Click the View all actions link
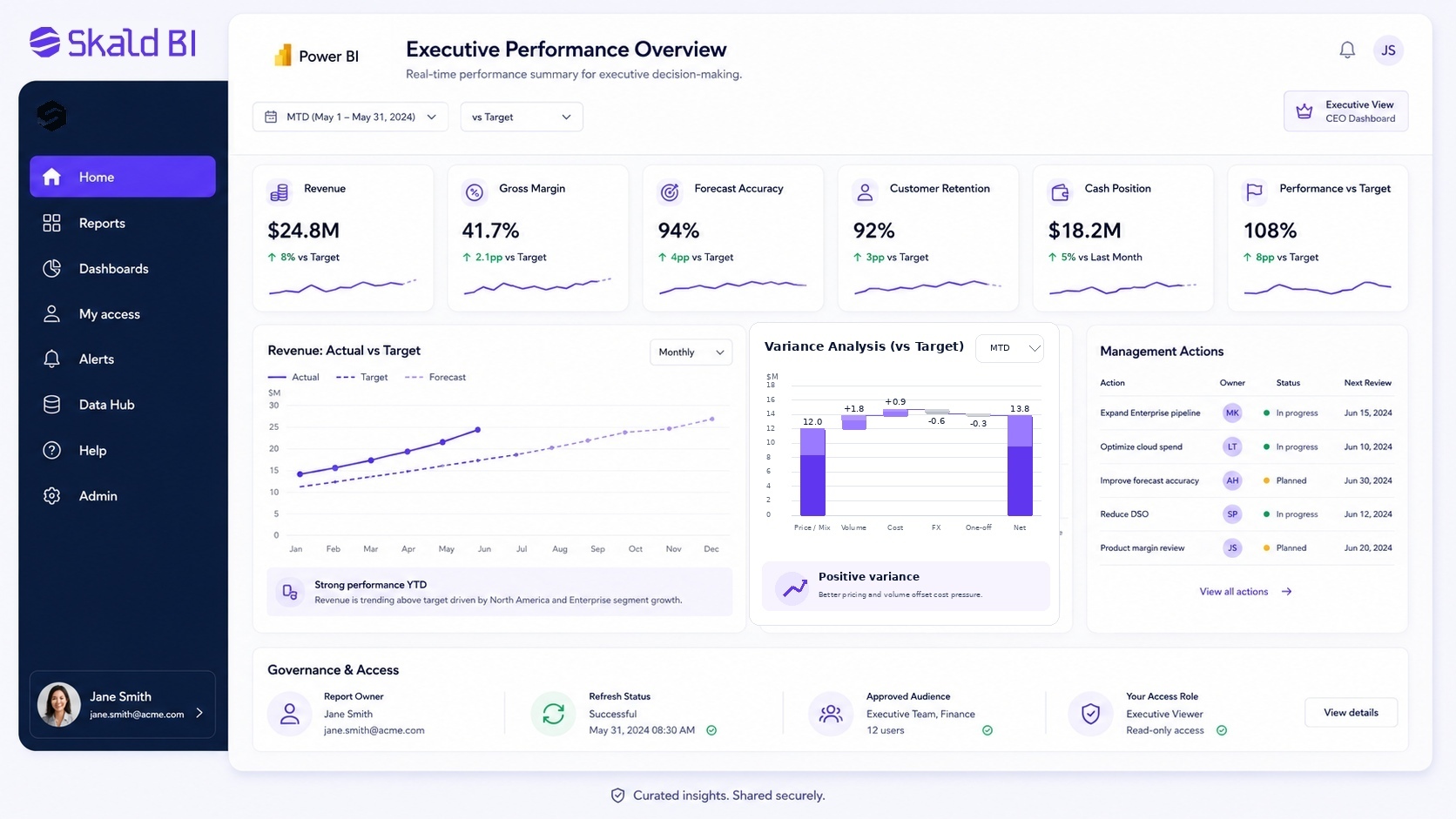This screenshot has height=819, width=1456. [x=1245, y=592]
